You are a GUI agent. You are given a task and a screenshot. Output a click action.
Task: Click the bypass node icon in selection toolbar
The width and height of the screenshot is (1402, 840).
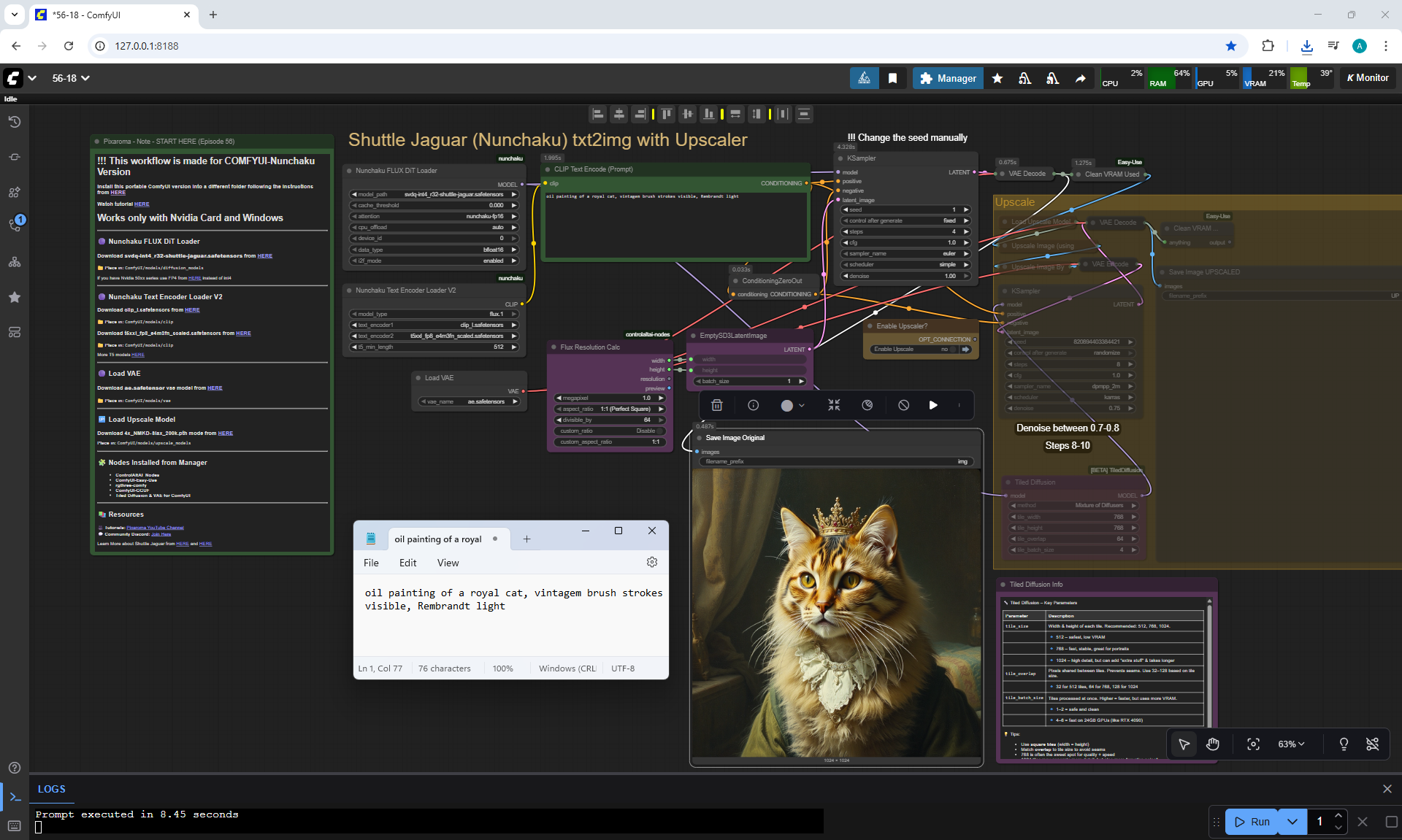click(x=903, y=405)
